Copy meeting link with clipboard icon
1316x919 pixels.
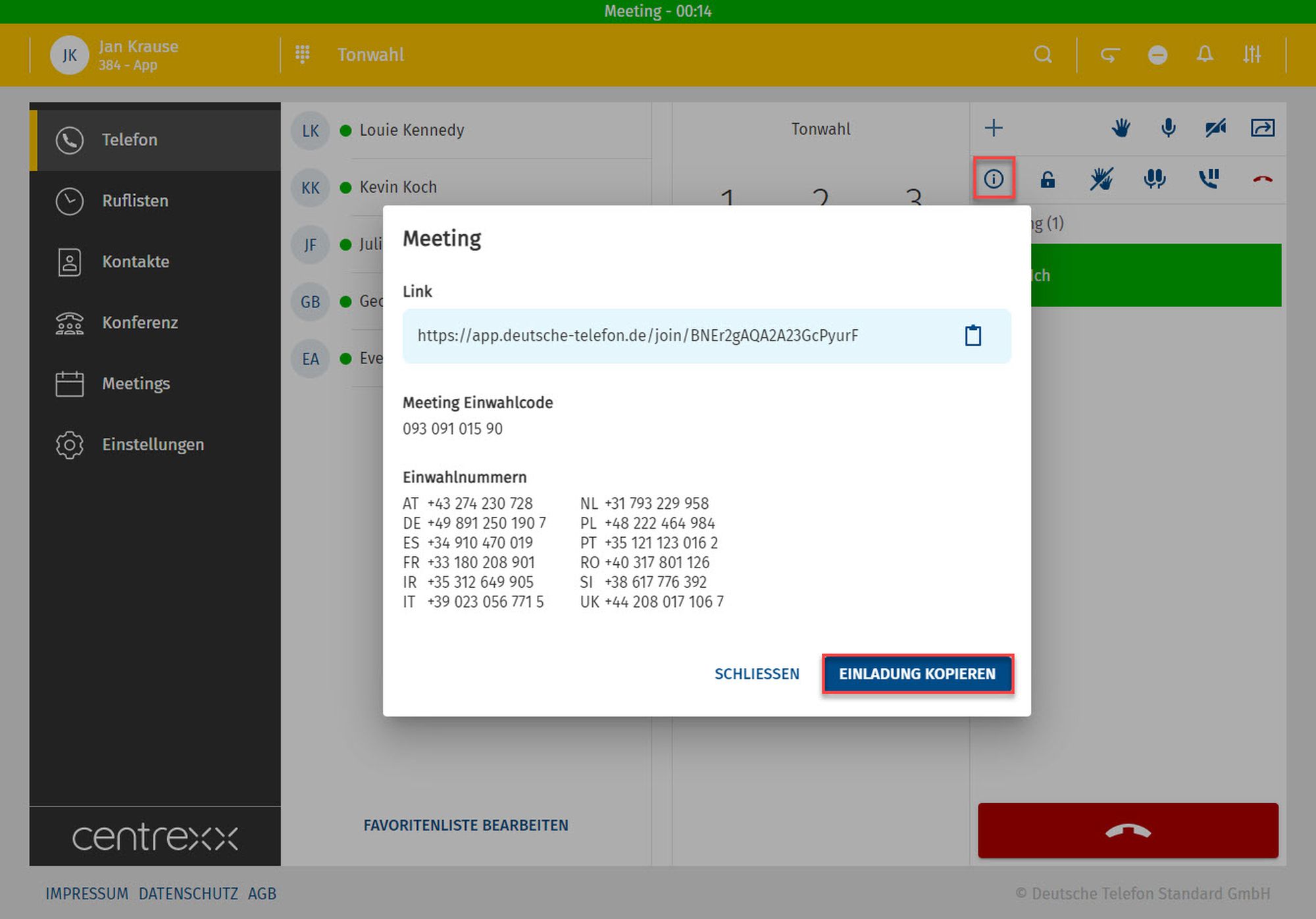click(x=973, y=336)
